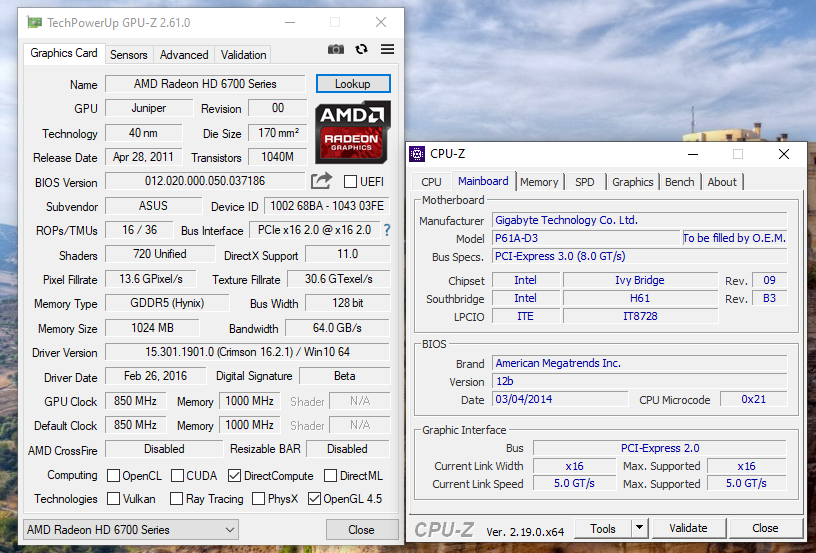This screenshot has height=553, width=816.
Task: Click the AMD Radeon Graphics logo
Action: tap(352, 132)
